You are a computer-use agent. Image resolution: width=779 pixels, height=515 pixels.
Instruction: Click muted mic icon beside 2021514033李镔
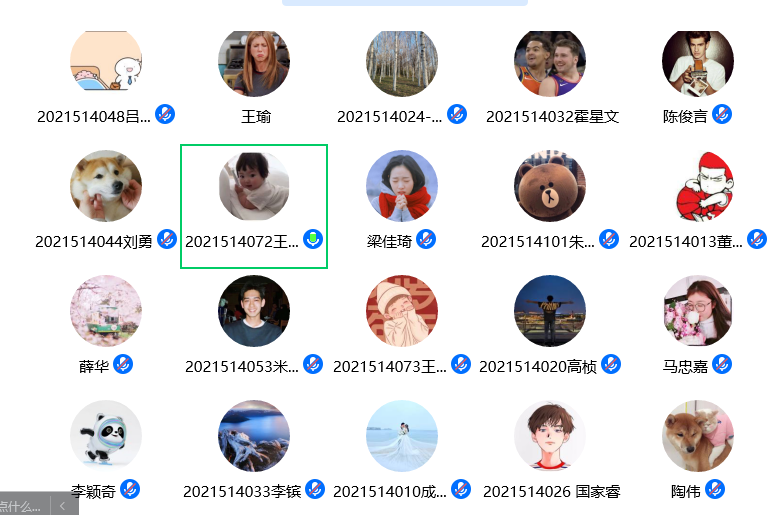coord(315,489)
